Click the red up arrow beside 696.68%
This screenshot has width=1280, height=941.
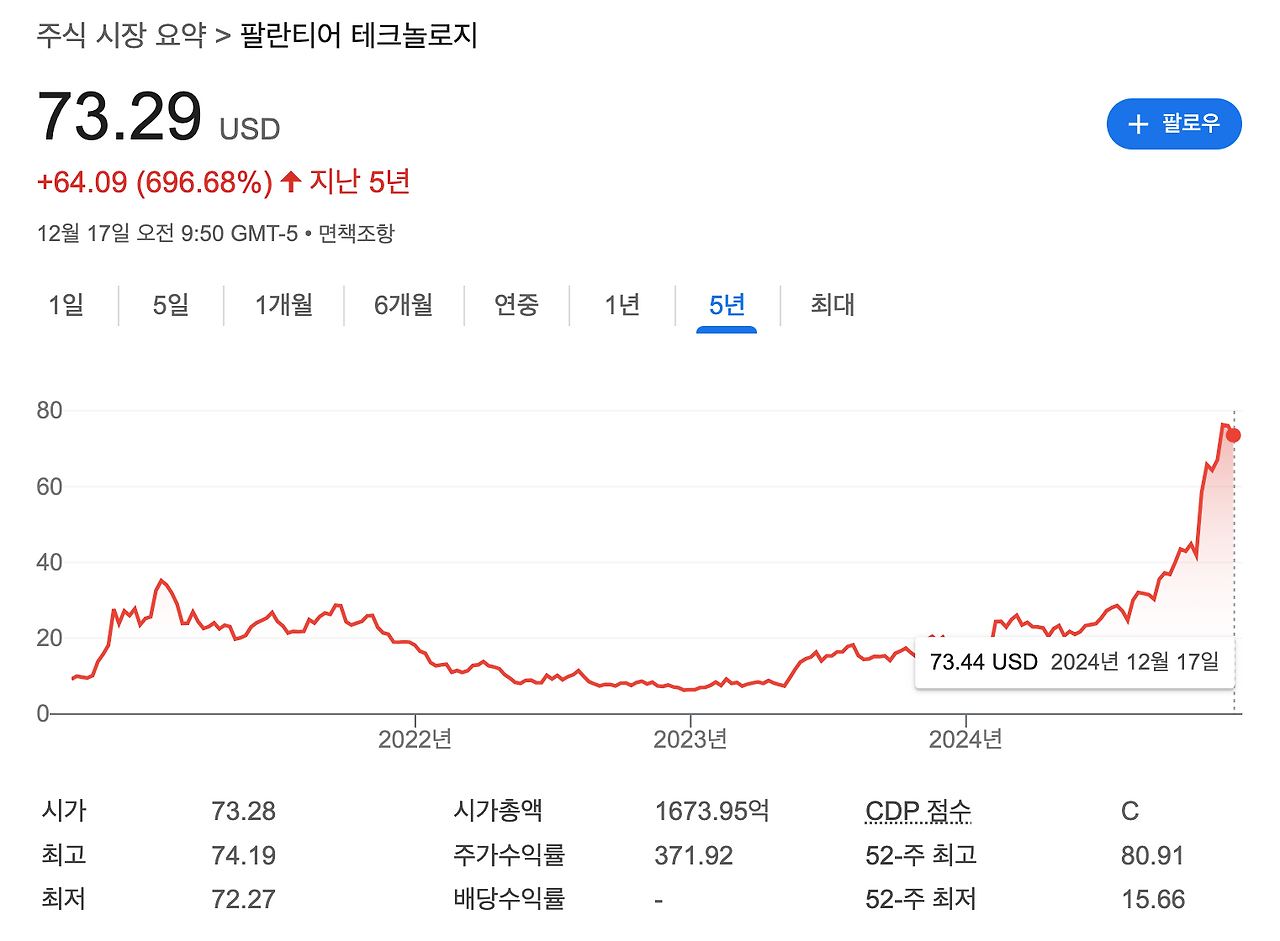click(x=291, y=182)
